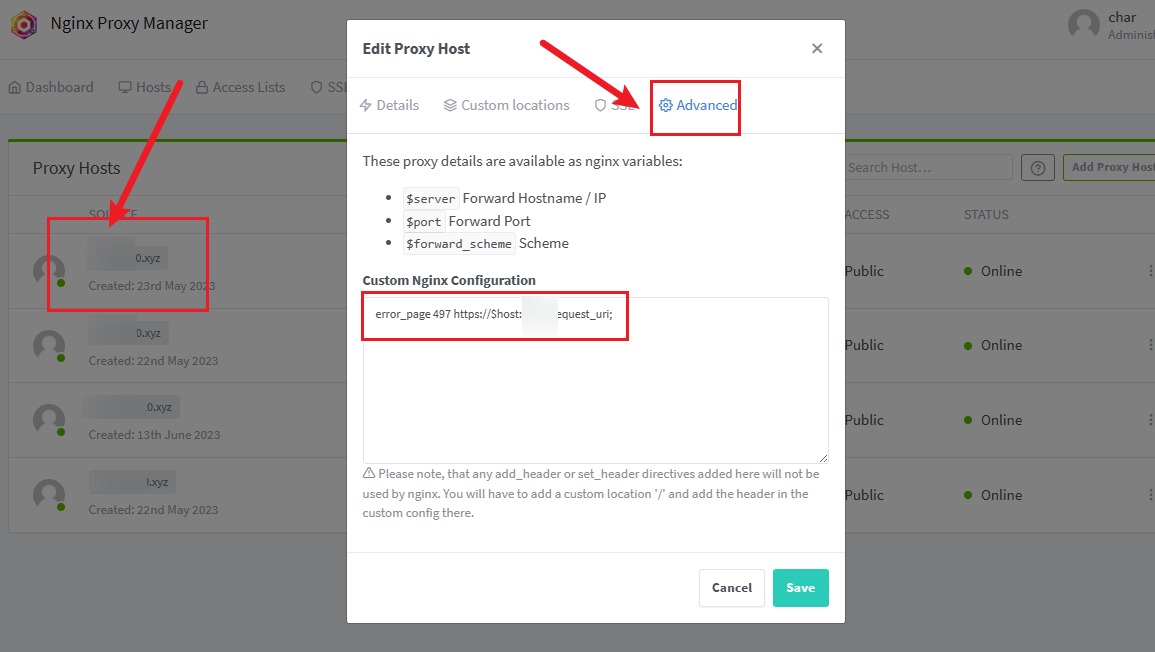The image size is (1155, 652).
Task: Click avatar of the 23rd May 2023 host
Action: 49,271
